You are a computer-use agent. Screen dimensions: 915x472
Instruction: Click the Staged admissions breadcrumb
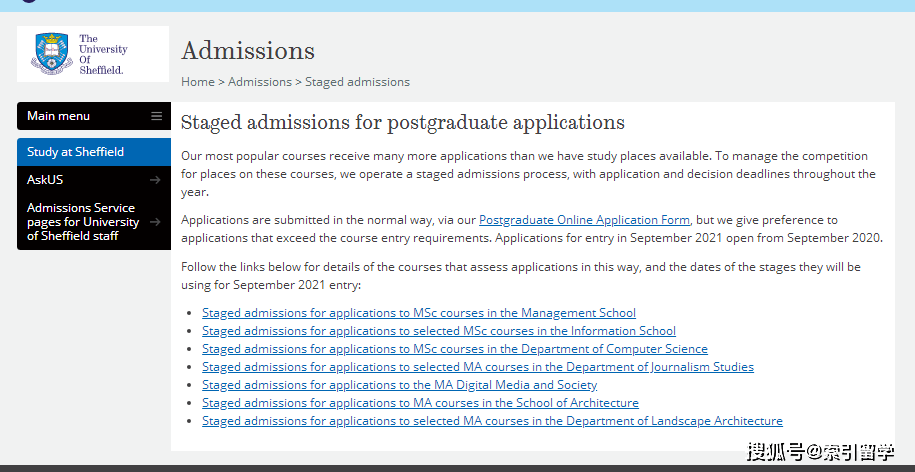357,82
